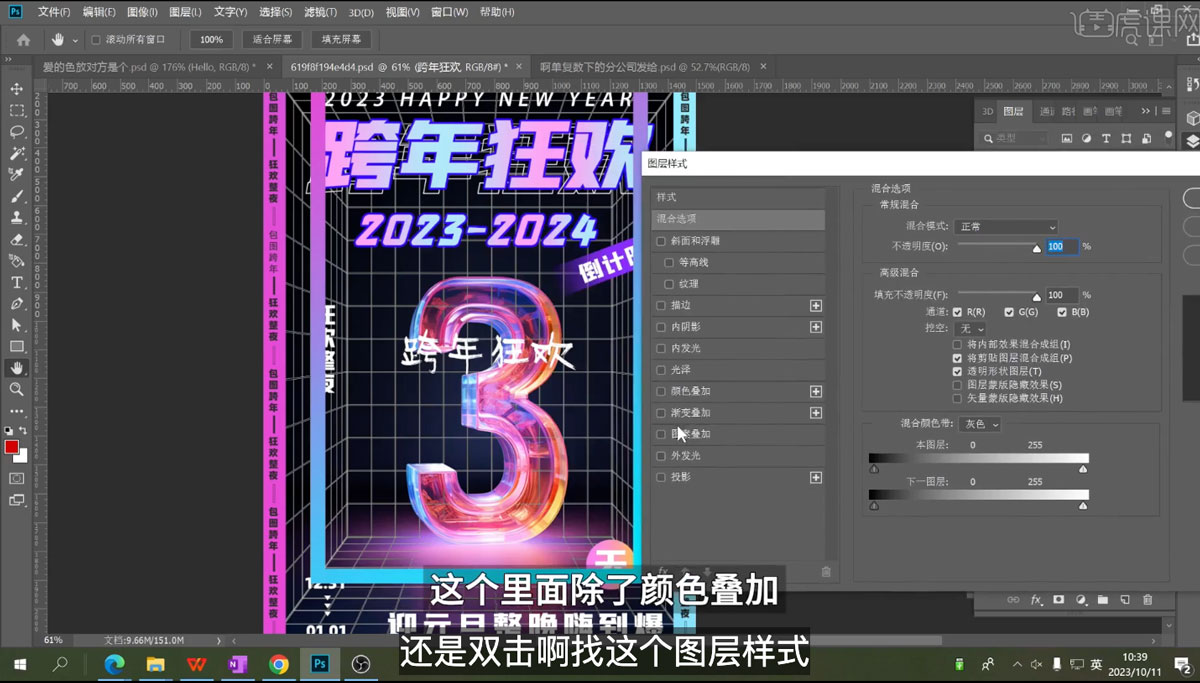
Task: Switch to the 3D panel tab
Action: 986,111
